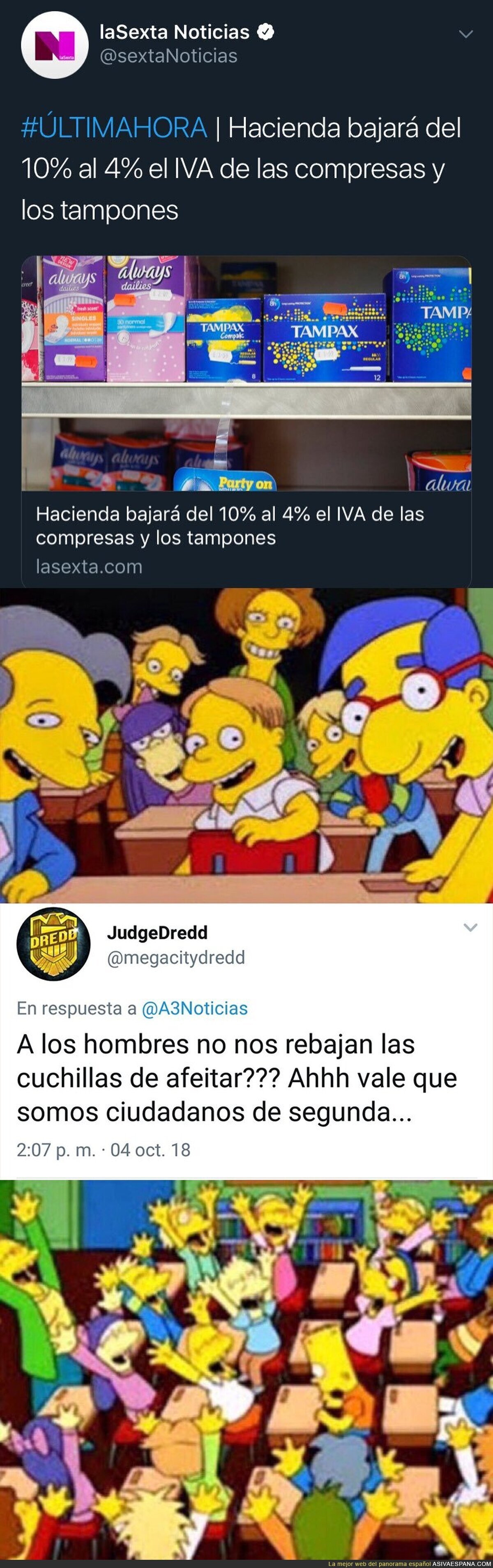The height and width of the screenshot is (1568, 493).
Task: Open the #ÚLTIMAHORA hashtag
Action: pos(114,128)
